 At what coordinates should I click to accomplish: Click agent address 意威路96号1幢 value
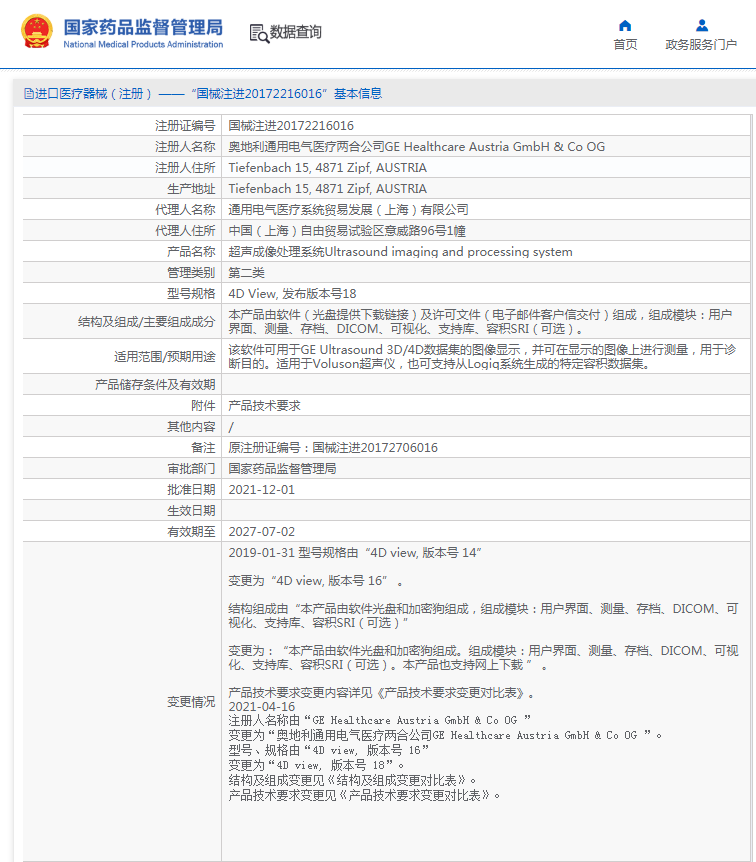(x=347, y=231)
